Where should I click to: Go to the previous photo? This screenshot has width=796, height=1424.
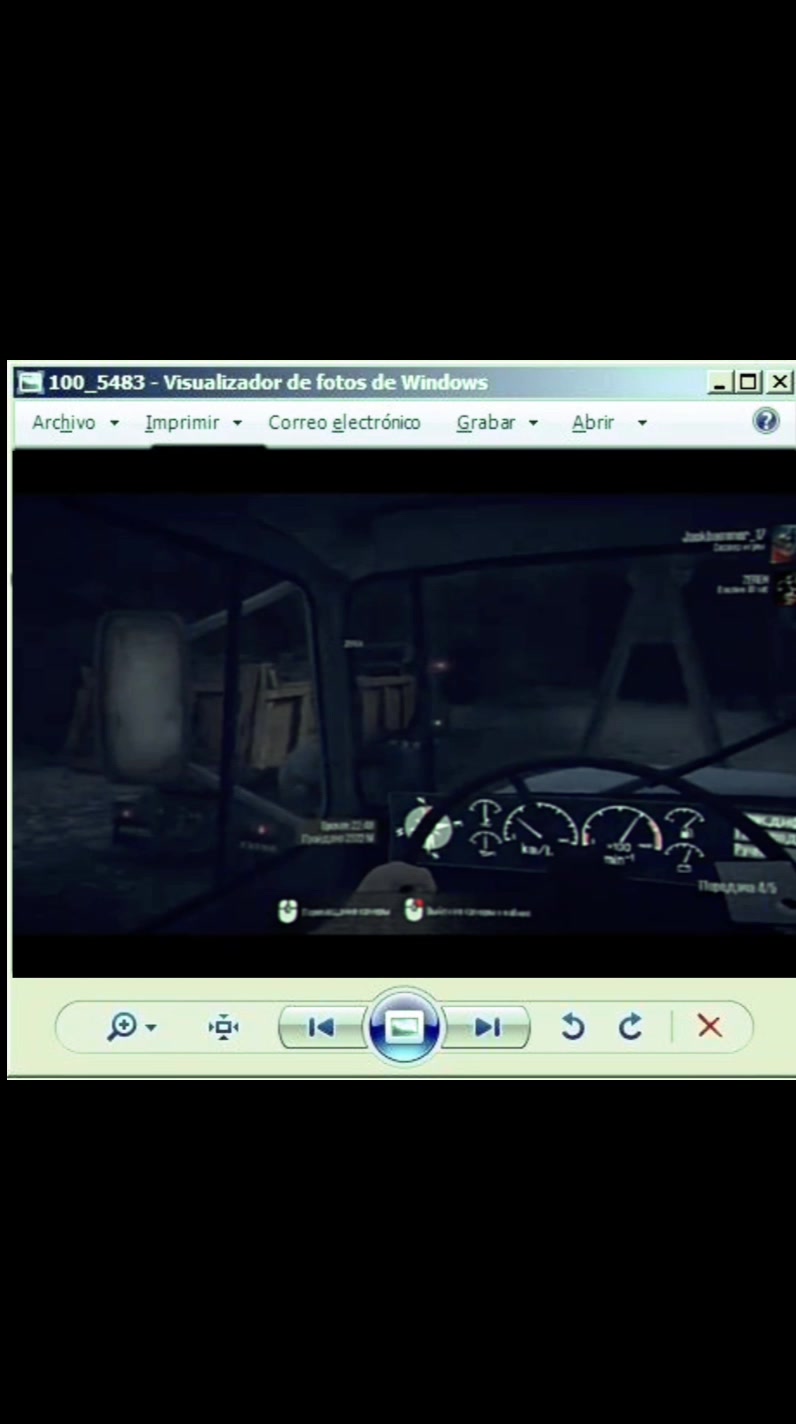(x=321, y=1027)
